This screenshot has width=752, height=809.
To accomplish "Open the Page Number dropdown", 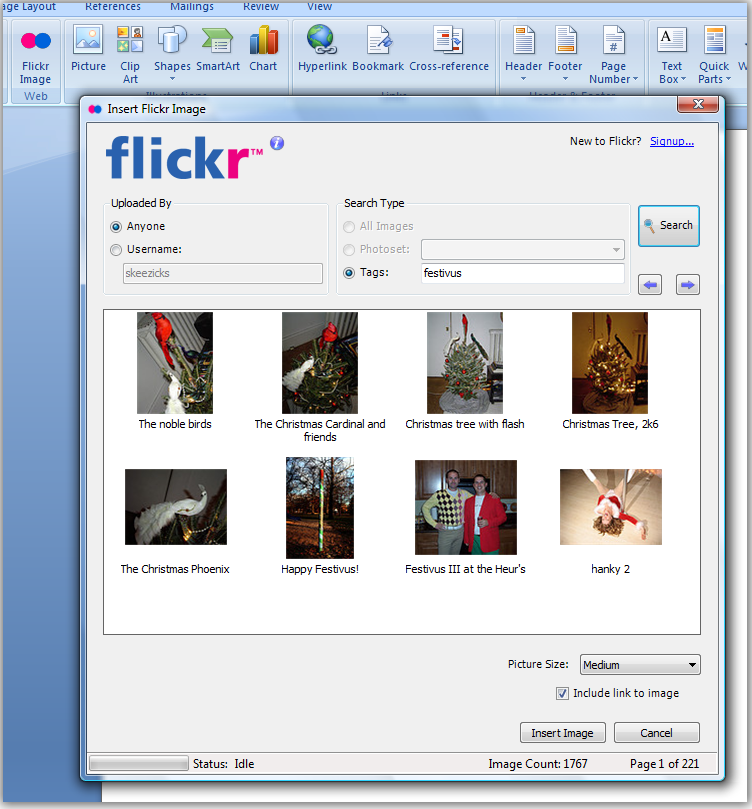I will pyautogui.click(x=613, y=55).
